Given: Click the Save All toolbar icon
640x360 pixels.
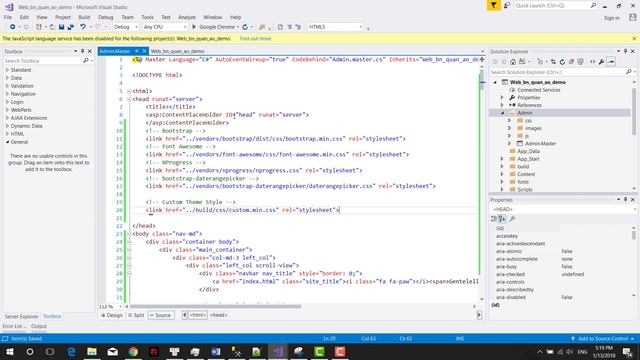Looking at the screenshot, I should [71, 27].
